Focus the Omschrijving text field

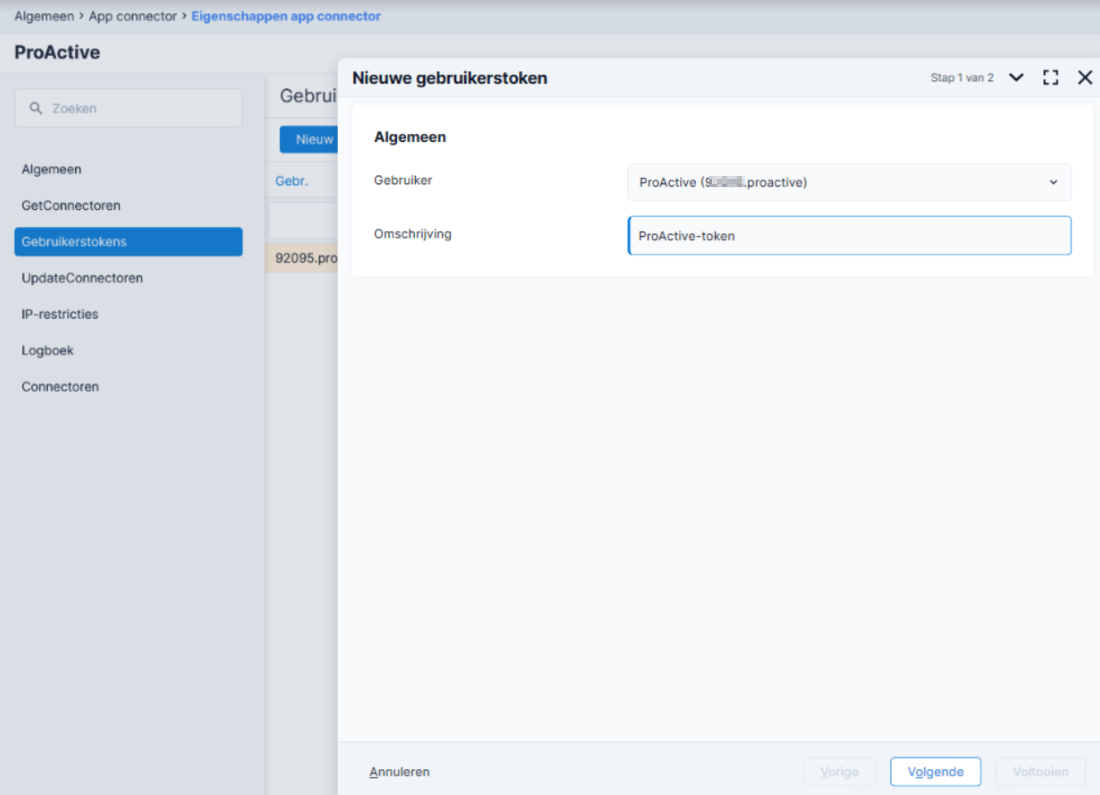[849, 236]
